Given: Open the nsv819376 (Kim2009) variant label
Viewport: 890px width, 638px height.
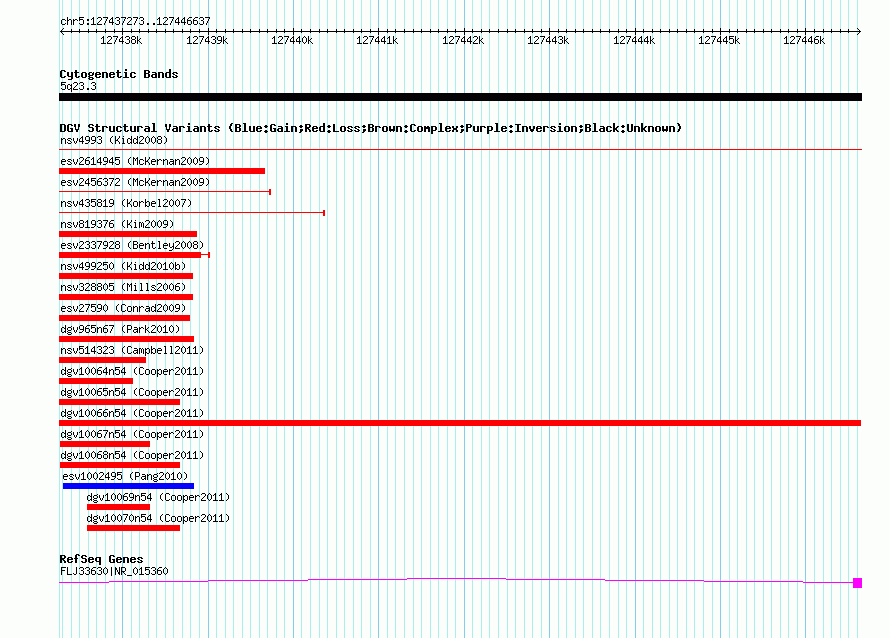Looking at the screenshot, I should pos(117,224).
